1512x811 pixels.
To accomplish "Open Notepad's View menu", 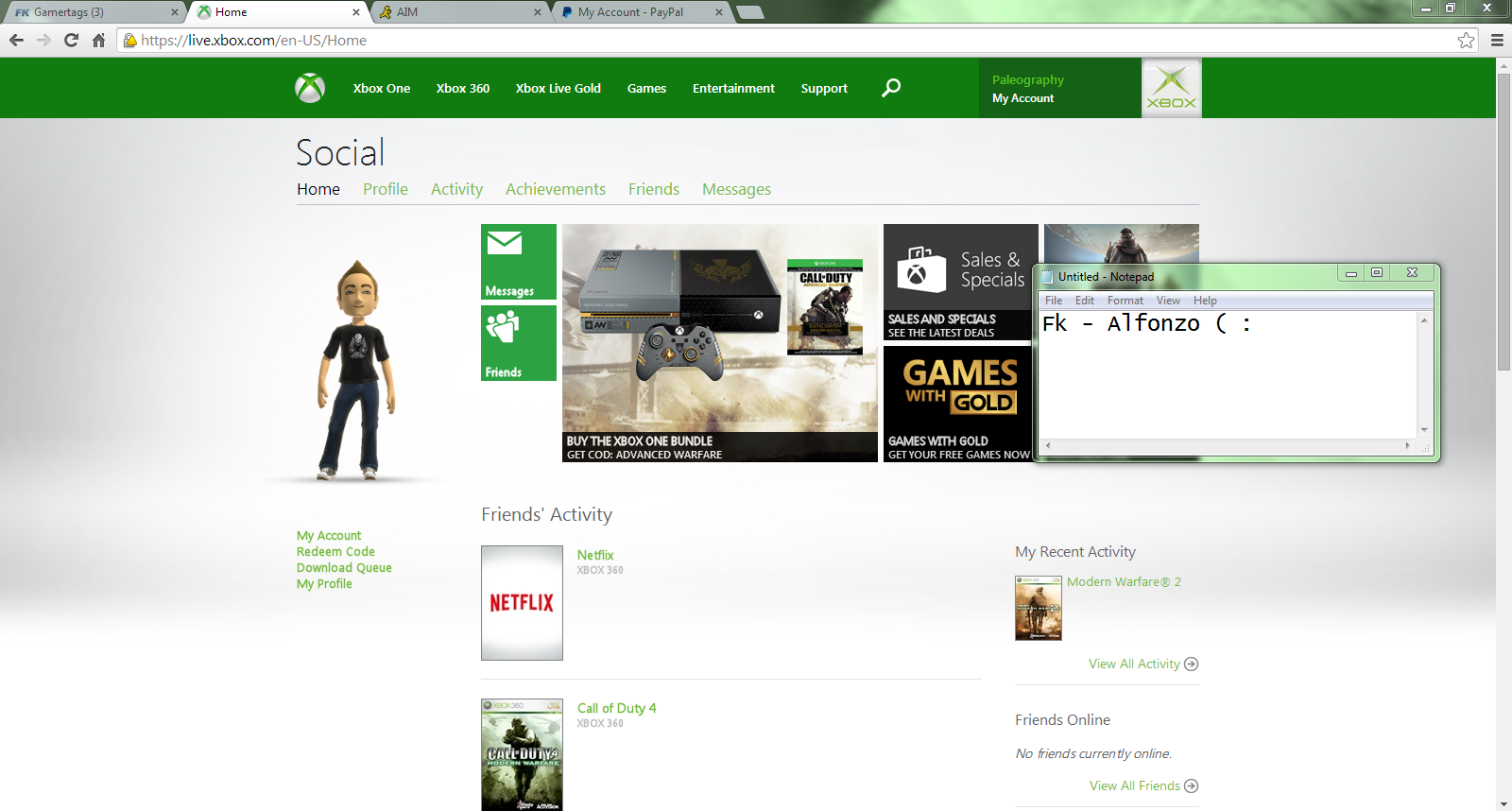I will 1169,301.
